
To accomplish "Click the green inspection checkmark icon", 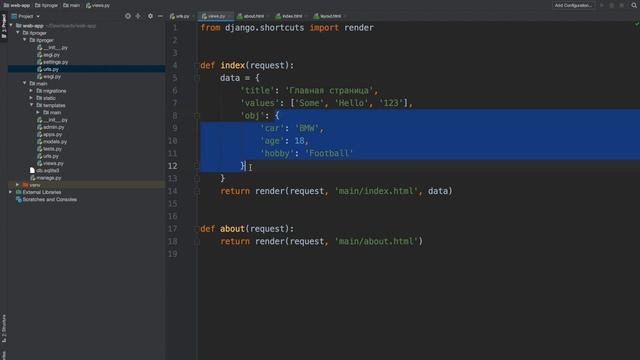I will pyautogui.click(x=636, y=24).
